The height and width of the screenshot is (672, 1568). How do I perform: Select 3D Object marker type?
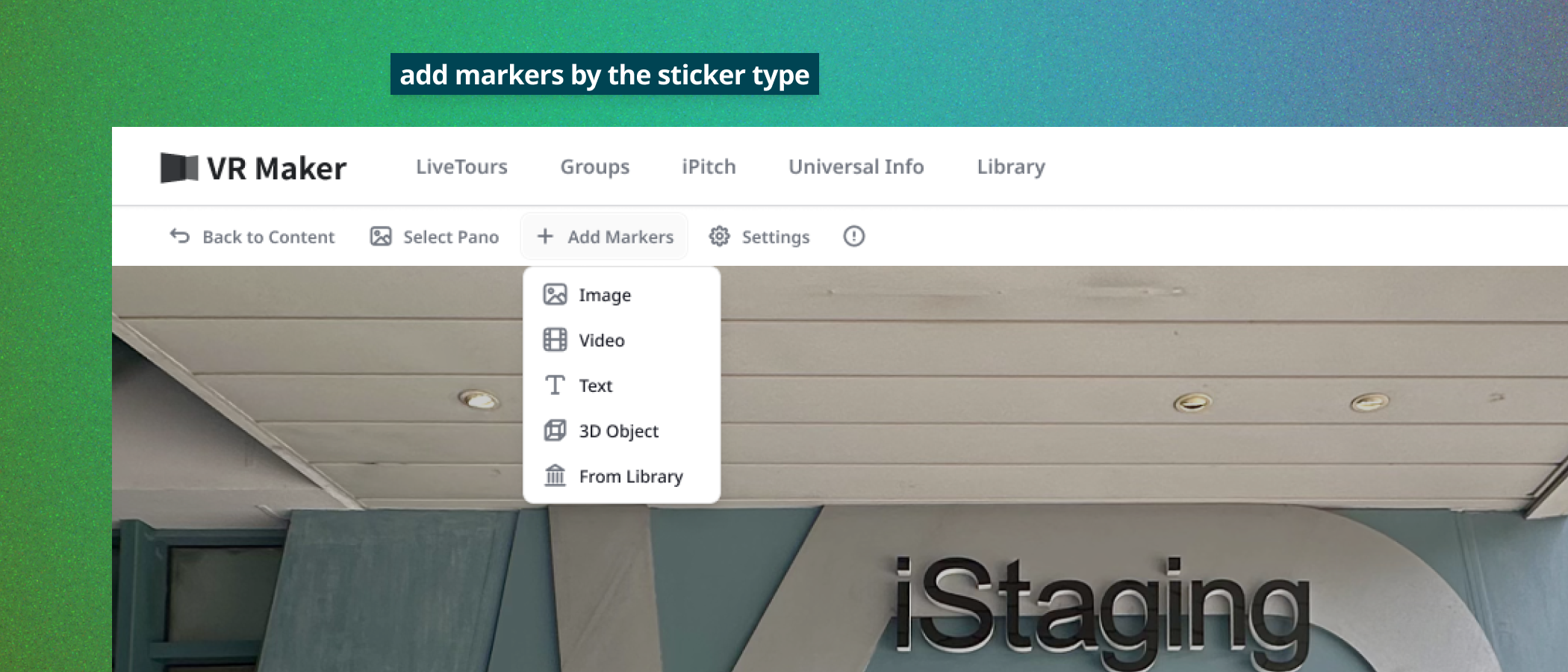click(622, 431)
